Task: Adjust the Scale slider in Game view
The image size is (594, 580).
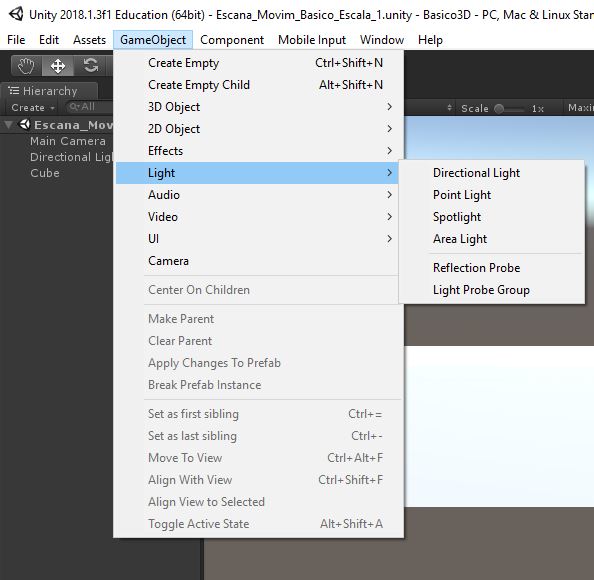Action: [x=510, y=109]
